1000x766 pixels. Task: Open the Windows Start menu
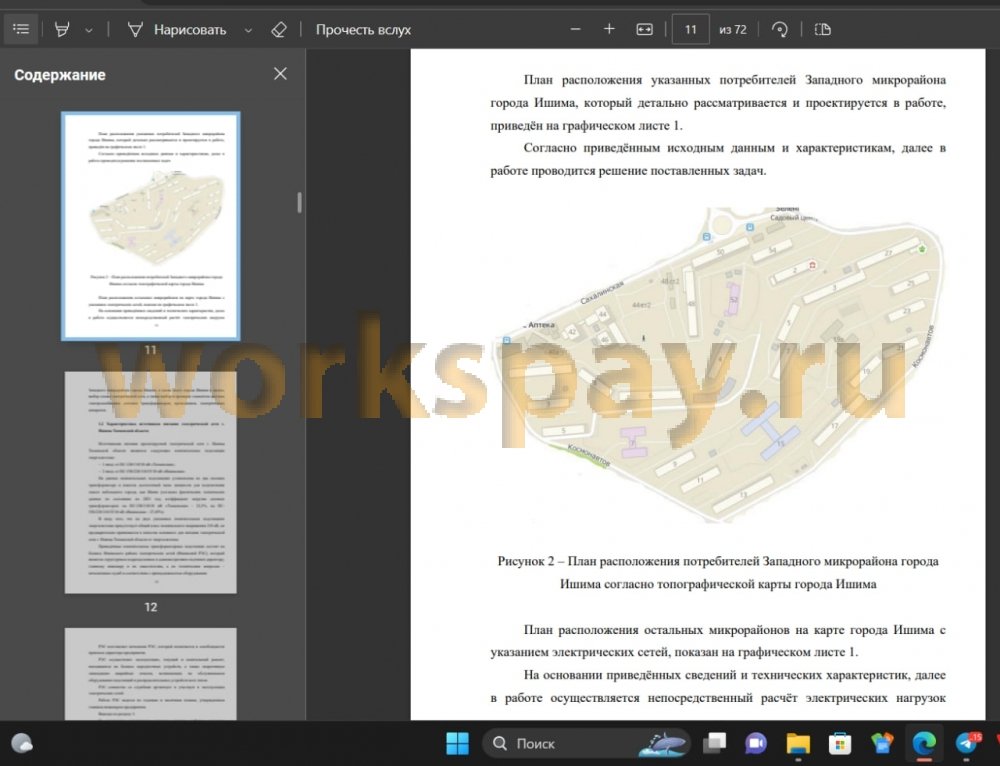click(457, 743)
